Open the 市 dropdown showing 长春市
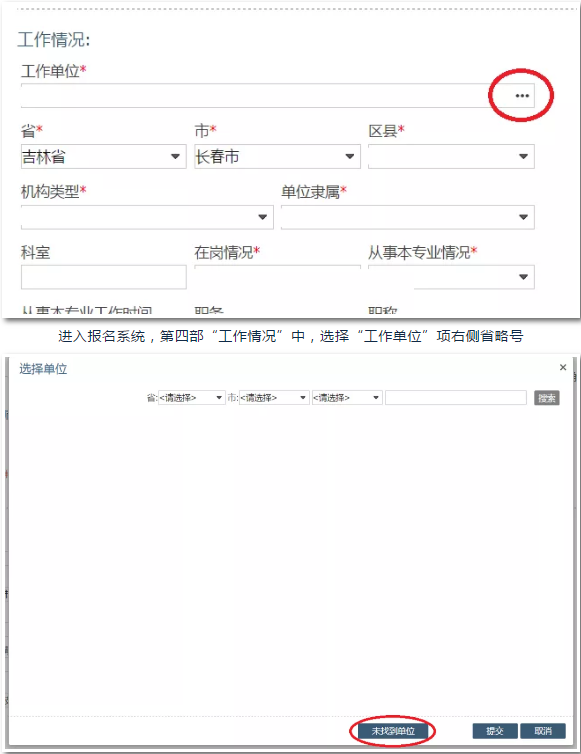 pyautogui.click(x=278, y=156)
